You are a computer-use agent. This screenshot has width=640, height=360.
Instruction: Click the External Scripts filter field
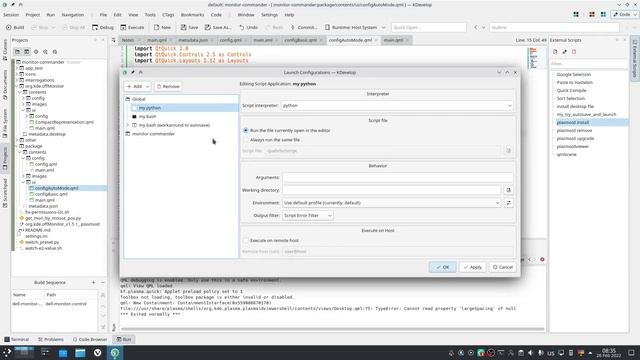pos(588,64)
